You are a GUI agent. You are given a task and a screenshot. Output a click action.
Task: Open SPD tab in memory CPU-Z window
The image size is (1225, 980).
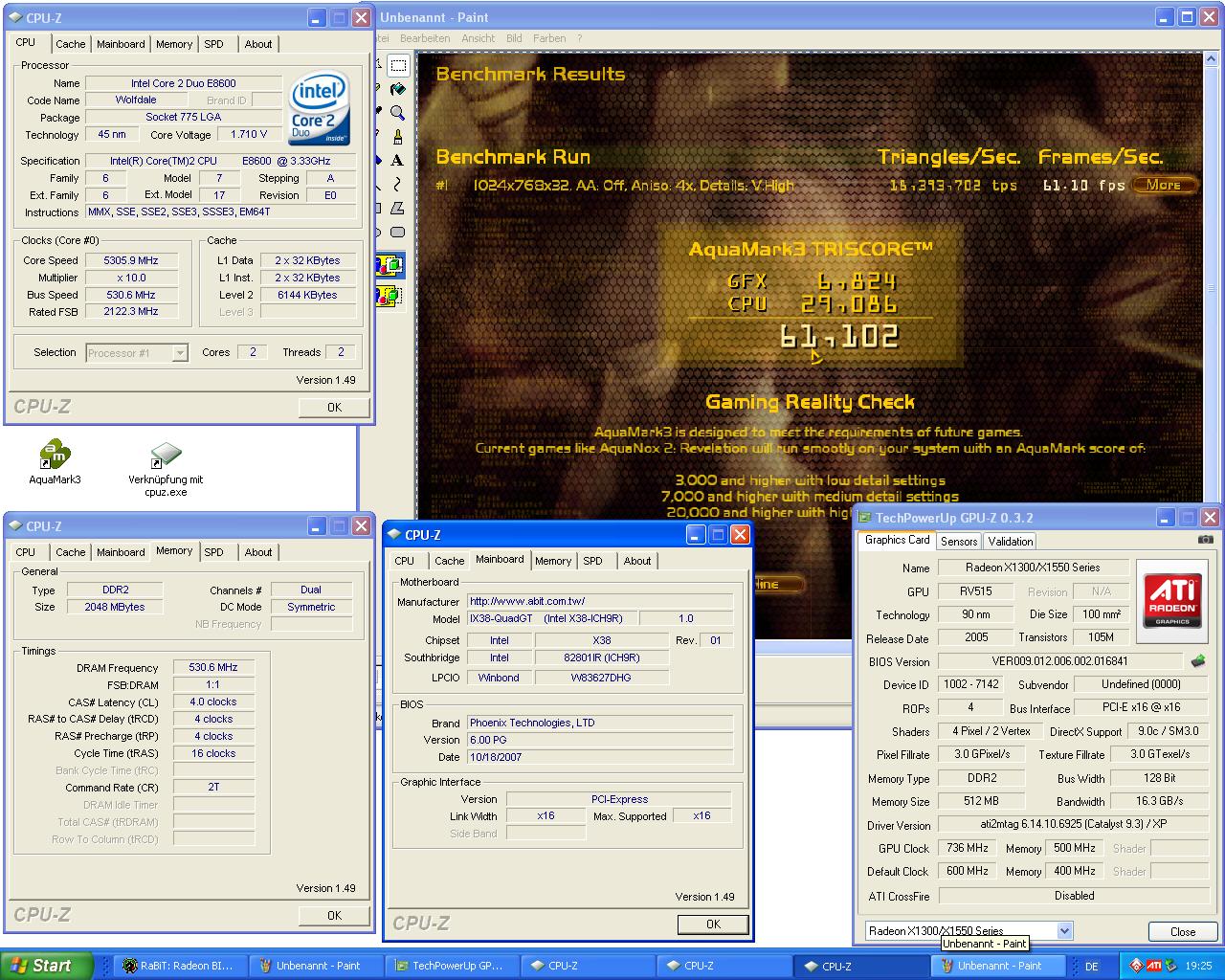pos(214,552)
